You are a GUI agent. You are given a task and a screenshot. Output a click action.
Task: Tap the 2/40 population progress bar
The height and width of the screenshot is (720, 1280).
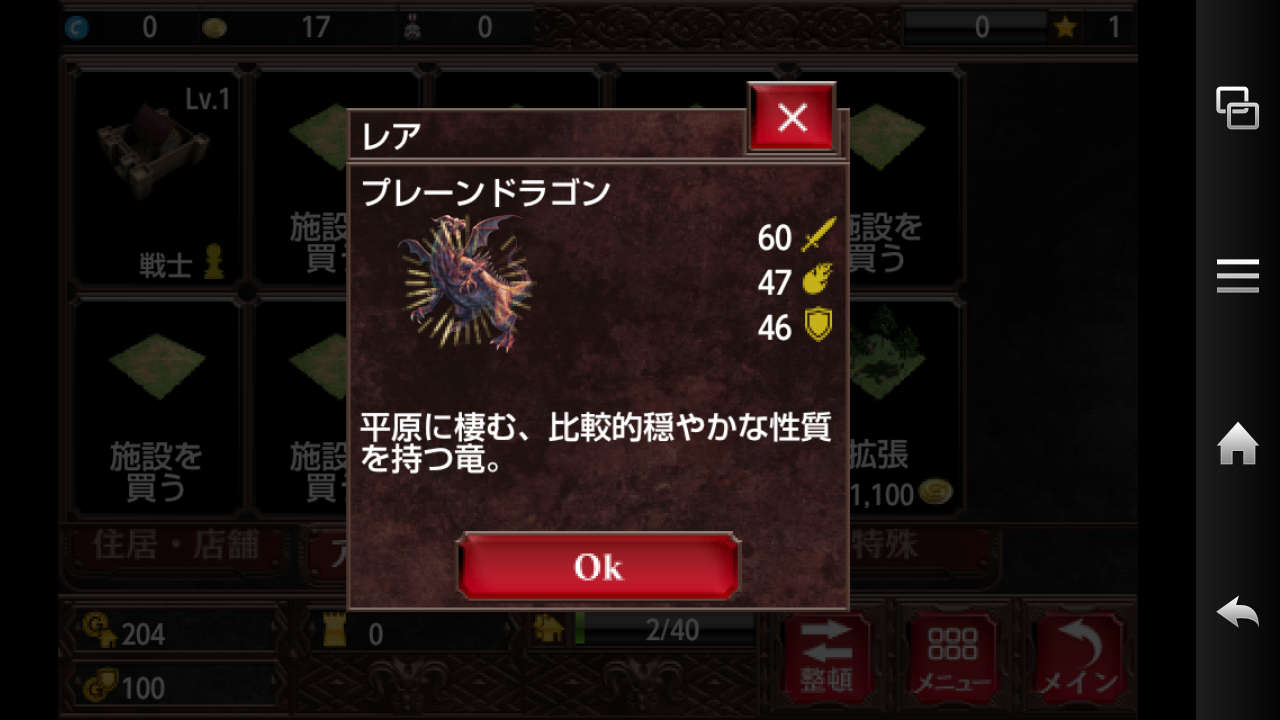pos(666,630)
